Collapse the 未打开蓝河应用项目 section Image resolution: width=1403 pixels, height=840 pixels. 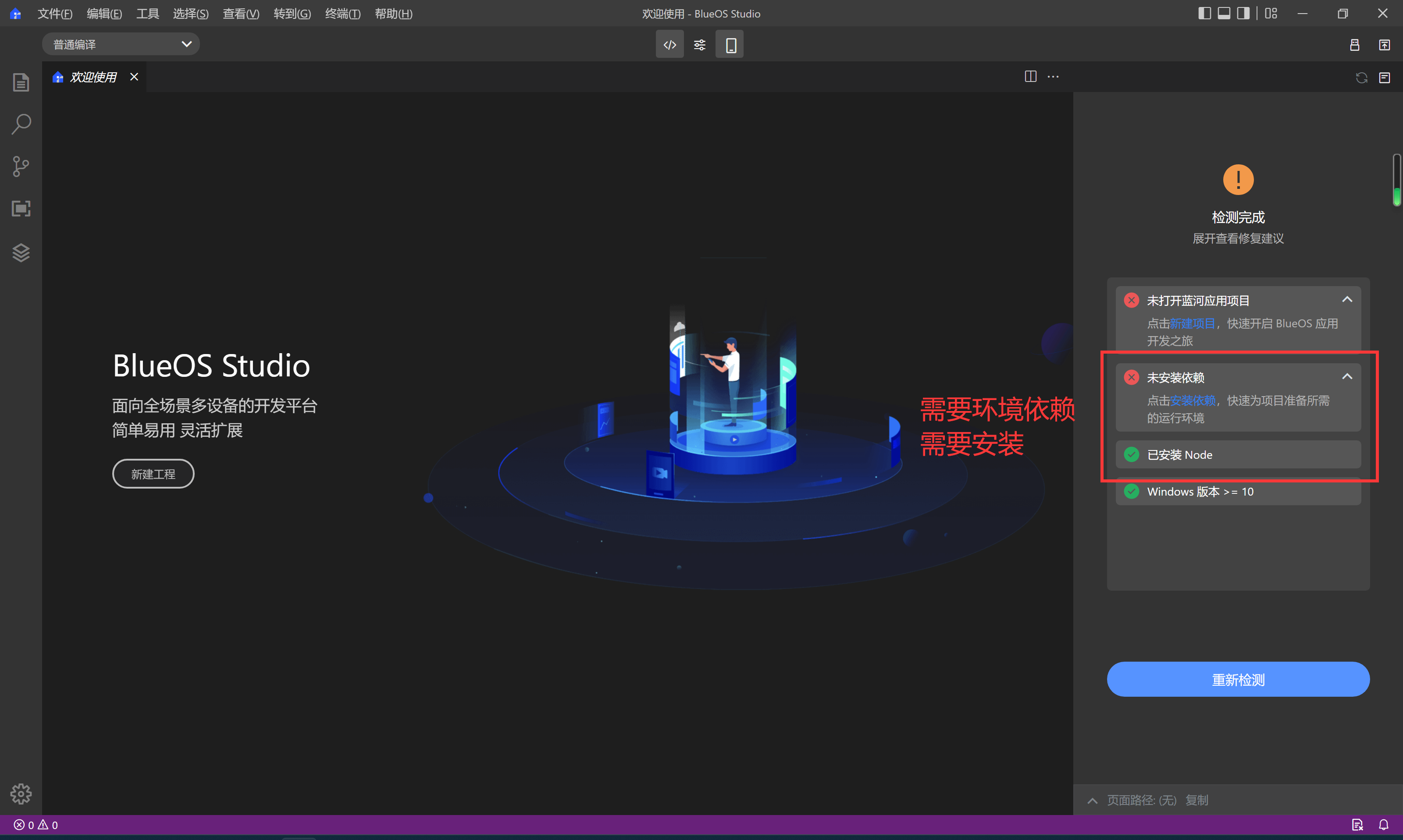(x=1347, y=299)
